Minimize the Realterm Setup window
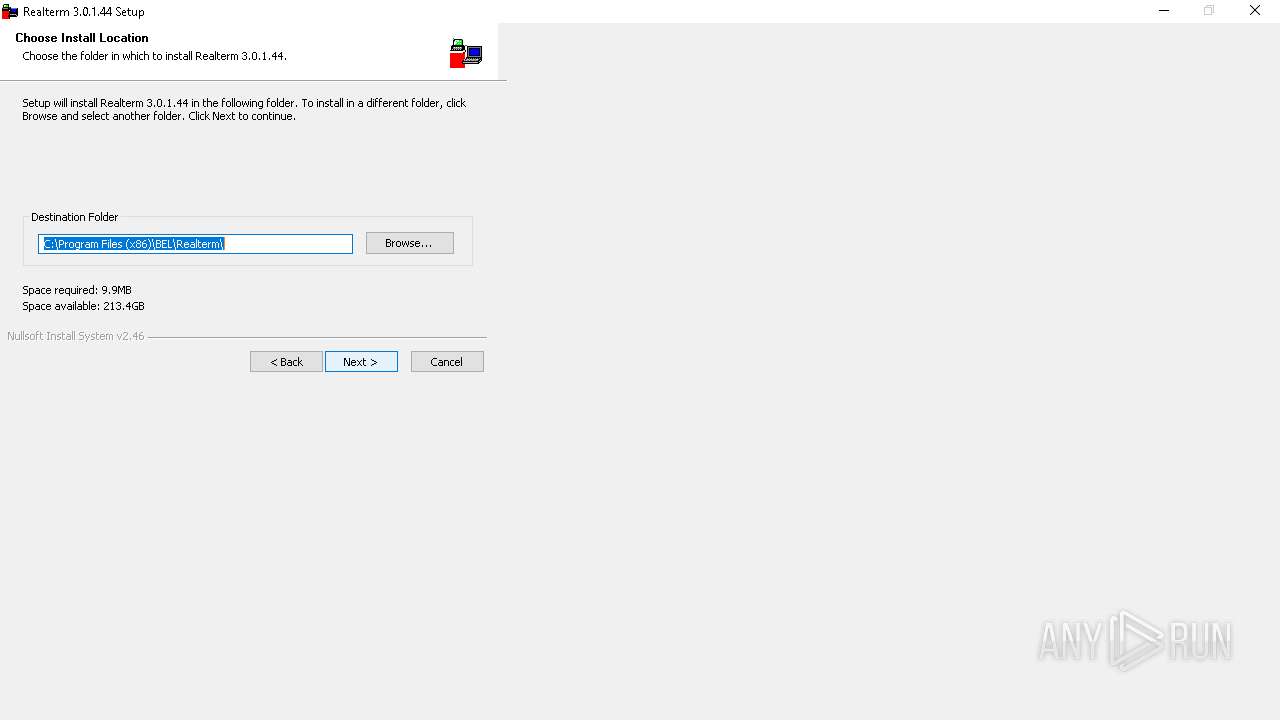The width and height of the screenshot is (1280, 720). click(x=1164, y=11)
